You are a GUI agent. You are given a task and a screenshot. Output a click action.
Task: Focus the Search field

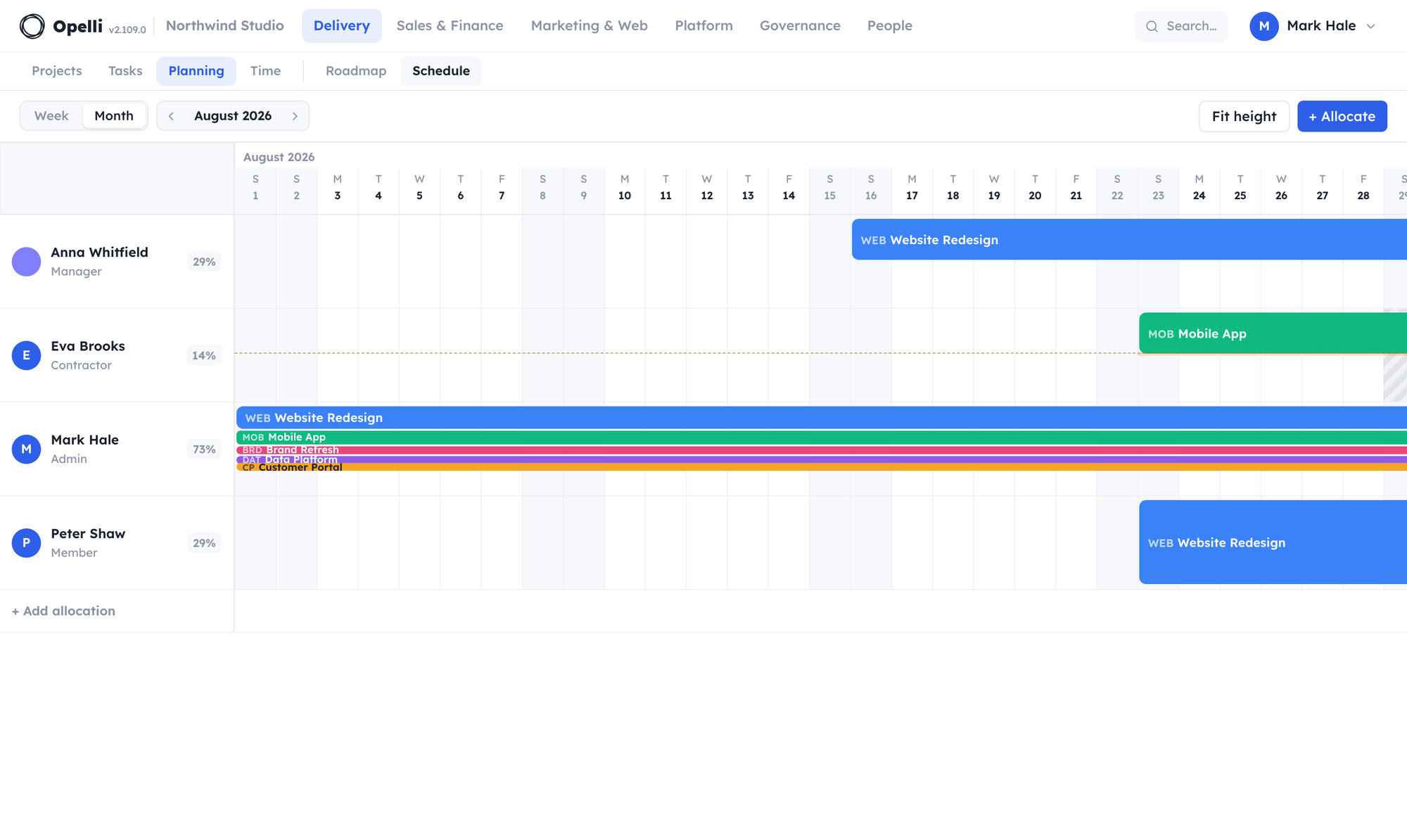point(1181,26)
